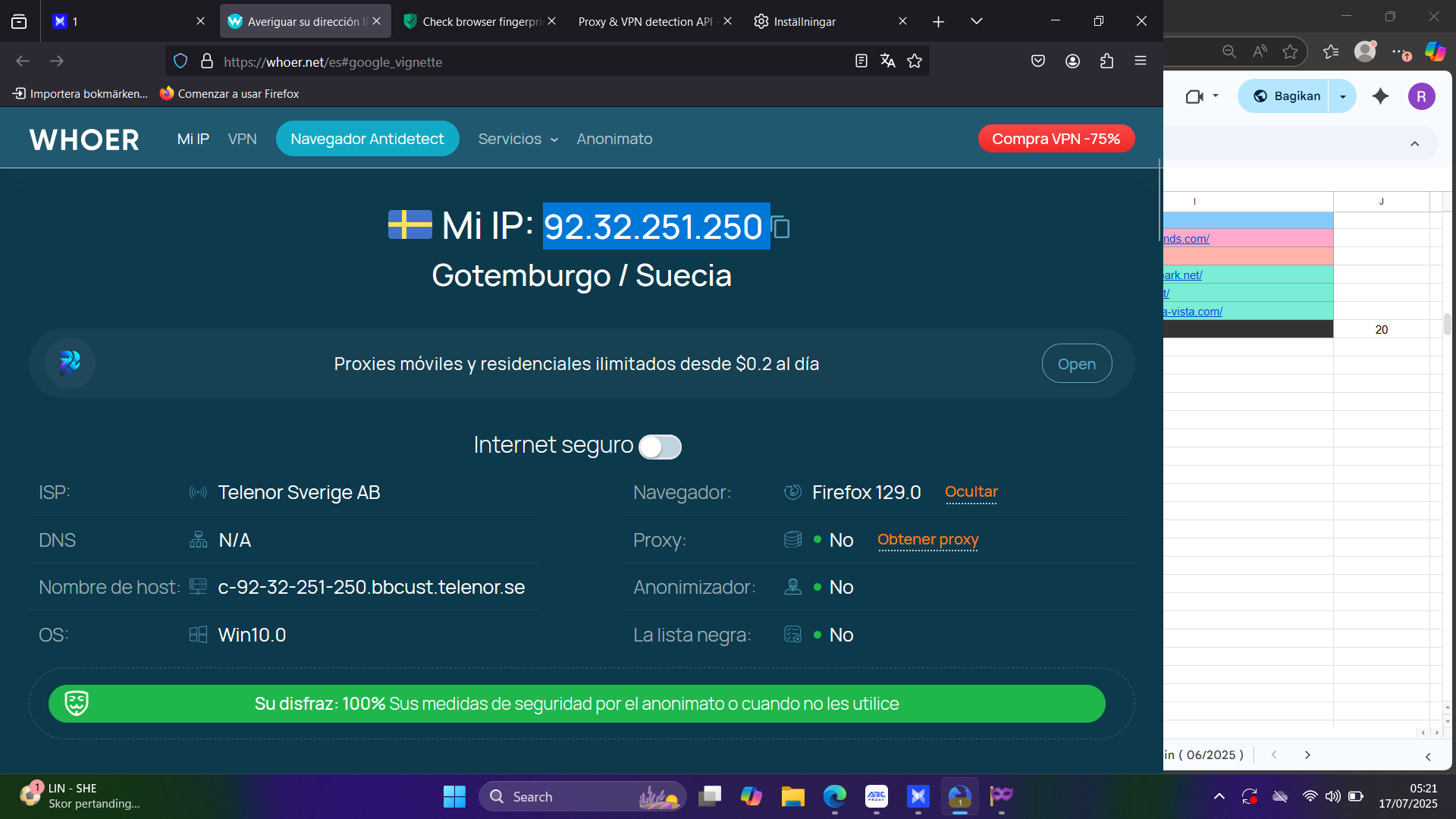The height and width of the screenshot is (819, 1456).
Task: Click the translate page icon
Action: pyautogui.click(x=887, y=61)
